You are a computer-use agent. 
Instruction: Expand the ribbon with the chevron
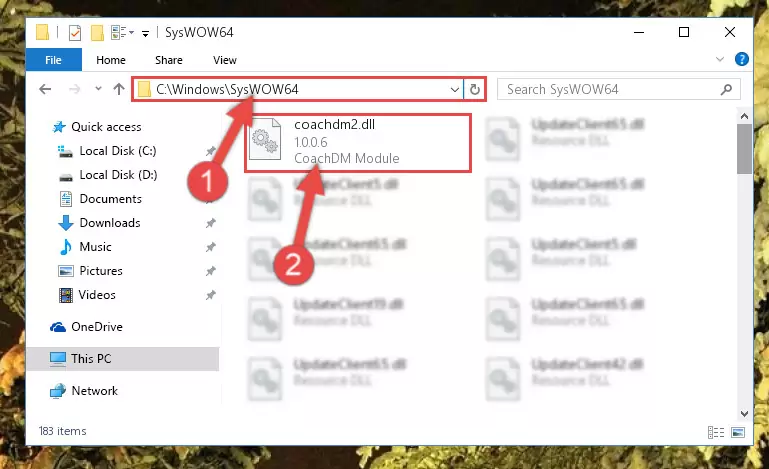[x=719, y=59]
